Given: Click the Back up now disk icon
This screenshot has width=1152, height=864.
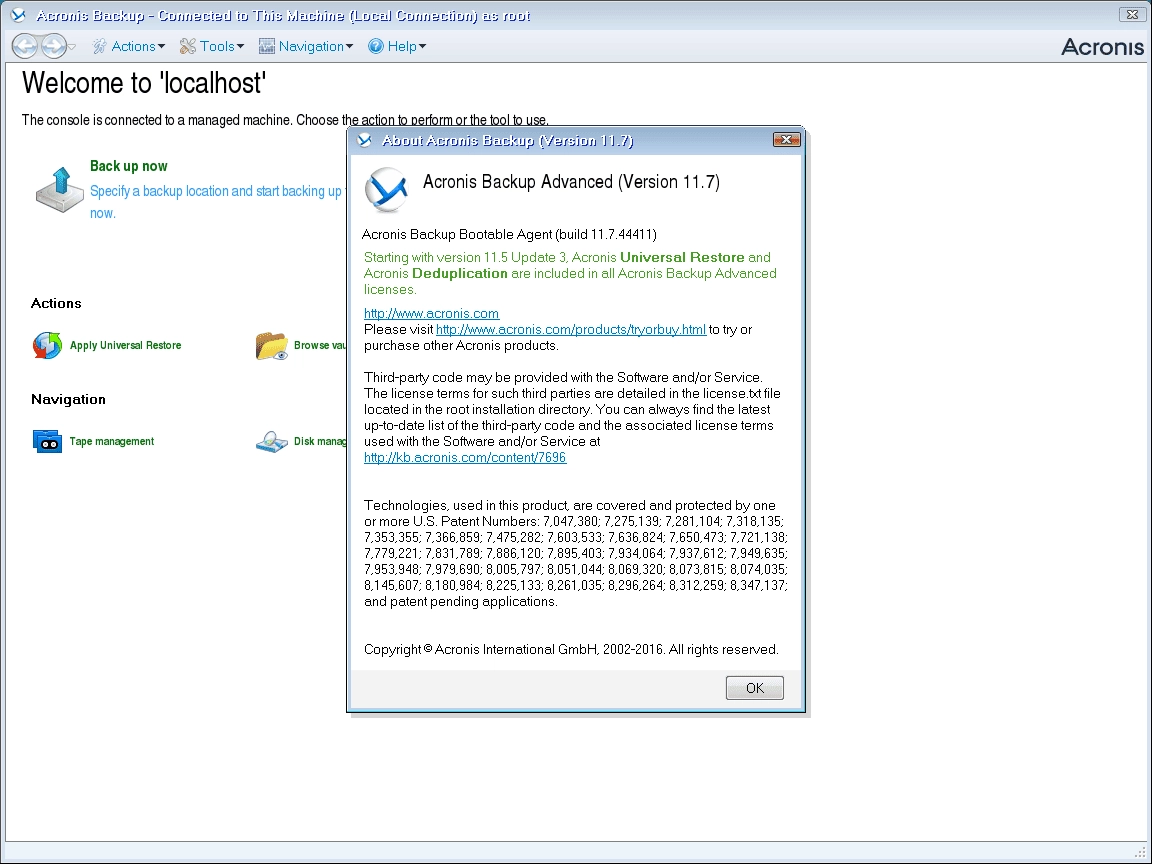Looking at the screenshot, I should (x=60, y=190).
